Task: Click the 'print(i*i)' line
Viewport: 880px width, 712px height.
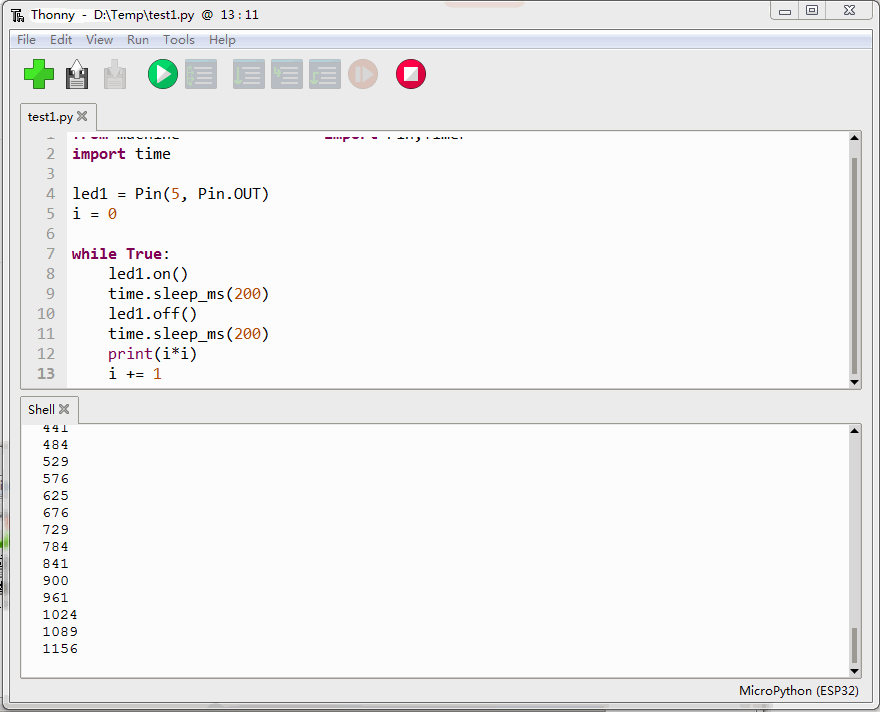Action: coord(153,354)
